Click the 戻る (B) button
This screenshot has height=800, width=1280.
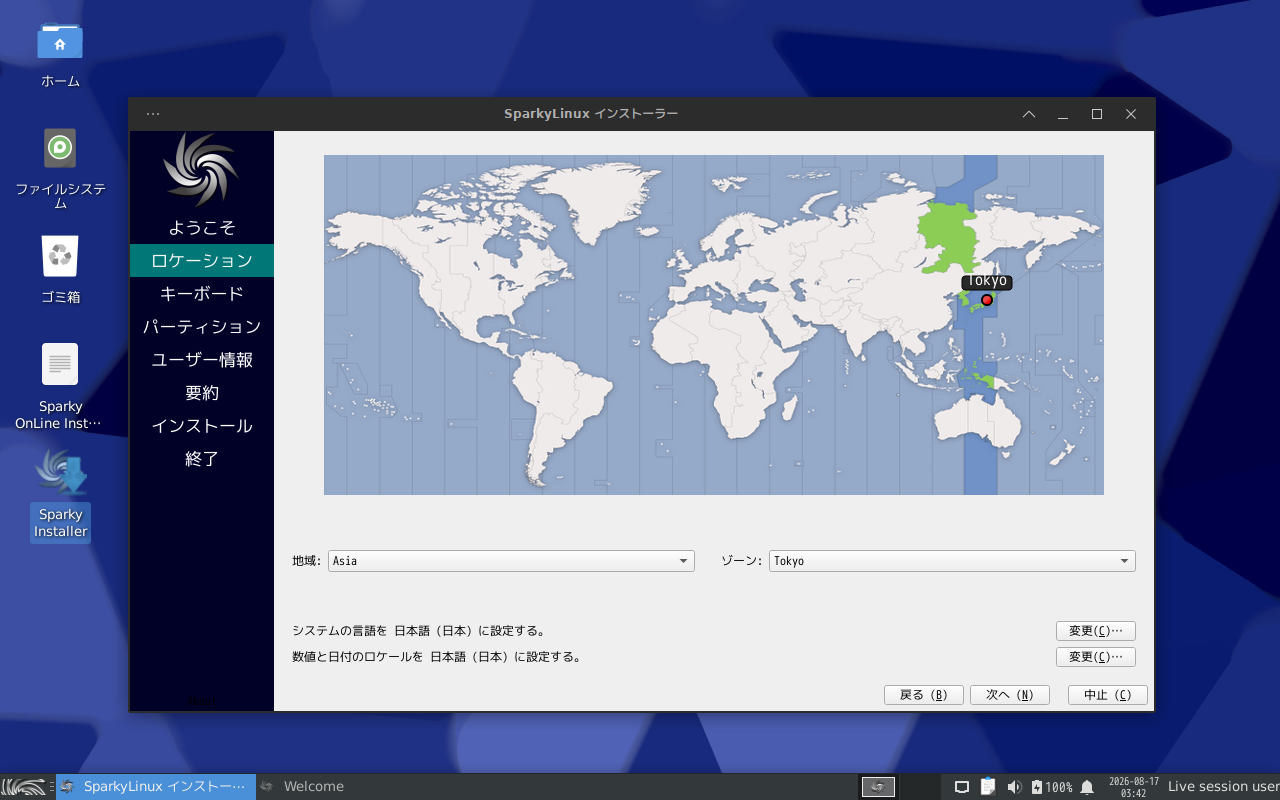pyautogui.click(x=923, y=695)
